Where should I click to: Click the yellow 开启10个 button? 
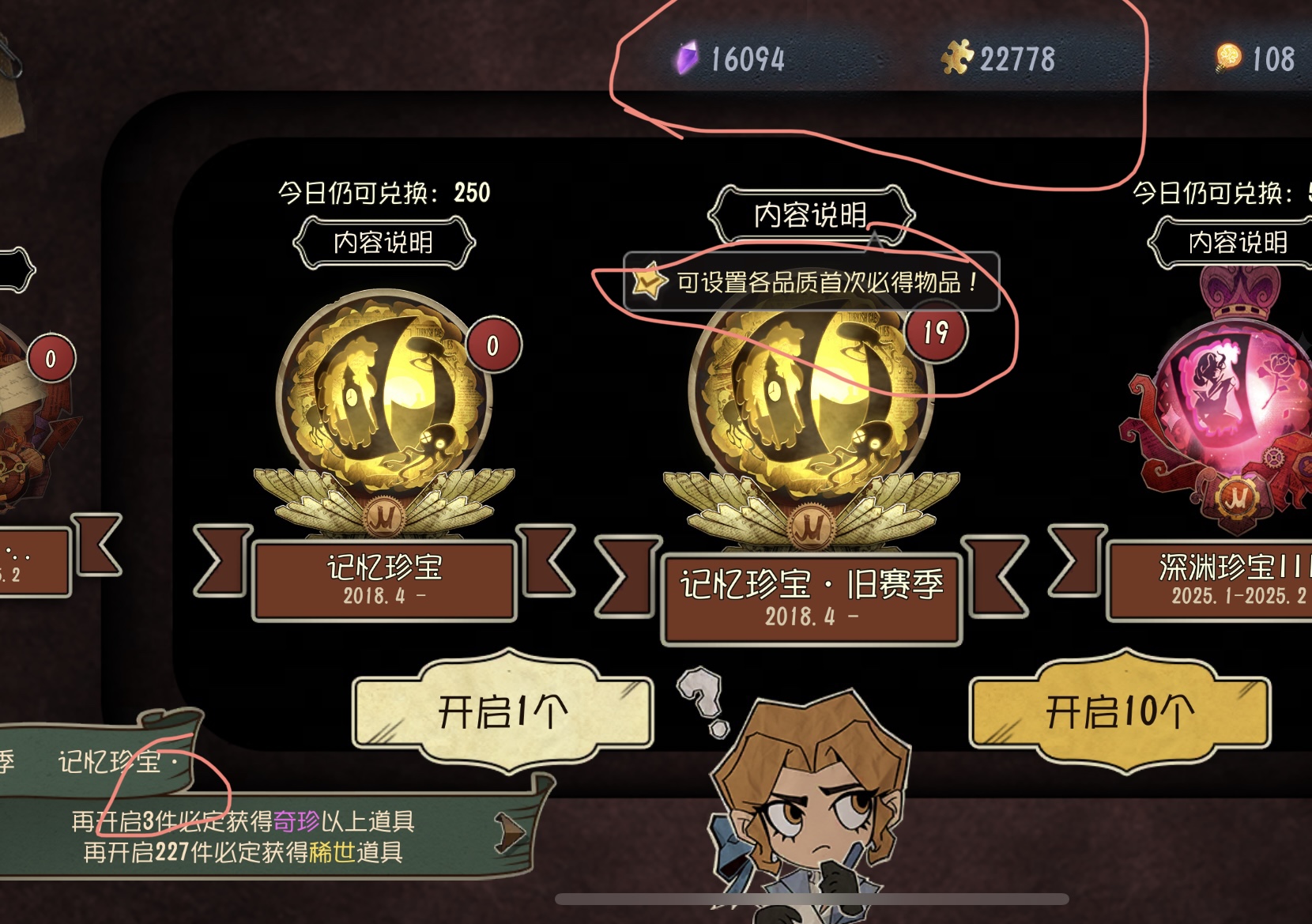1119,711
